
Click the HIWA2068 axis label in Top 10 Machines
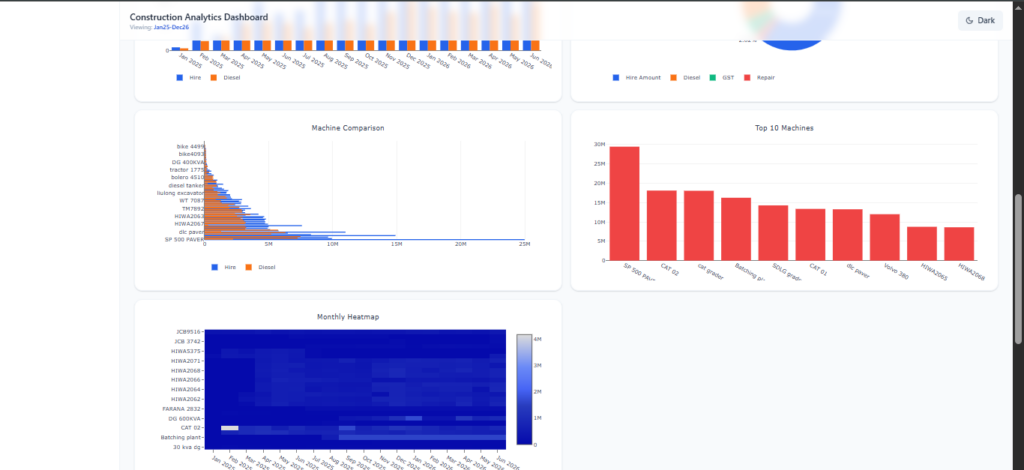click(973, 273)
